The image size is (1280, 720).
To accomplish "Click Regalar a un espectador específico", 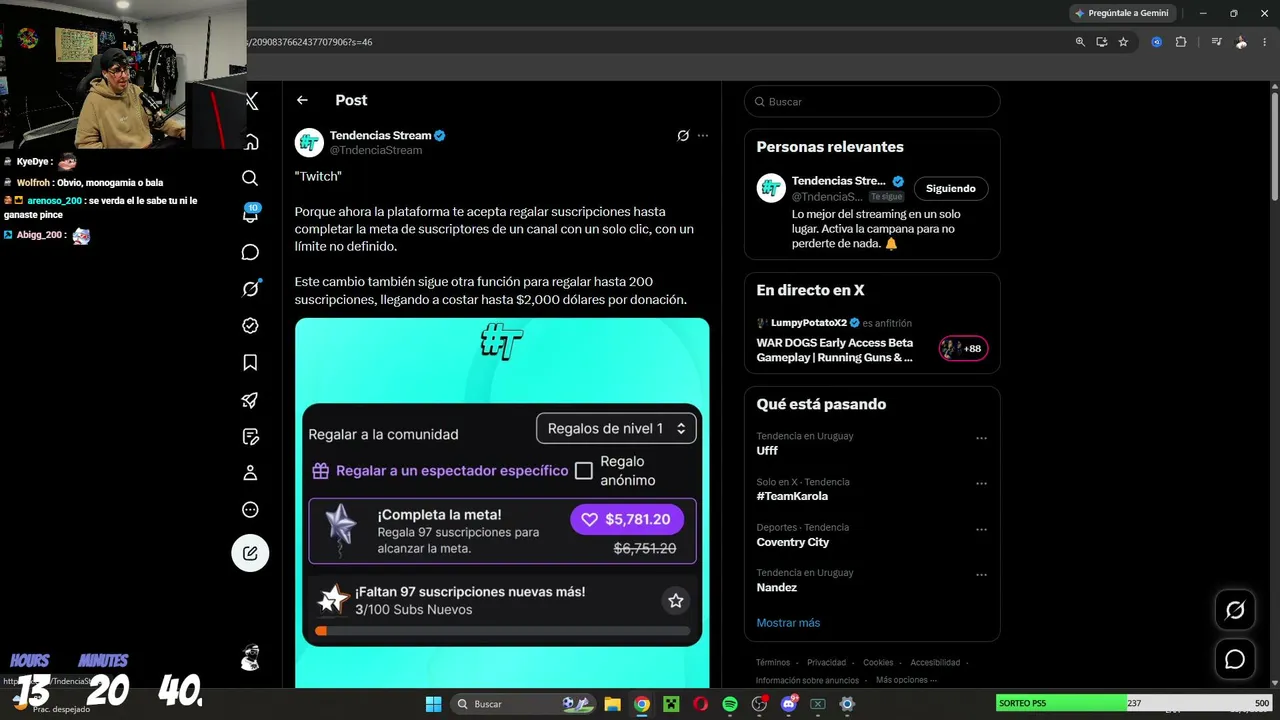I will pos(440,471).
